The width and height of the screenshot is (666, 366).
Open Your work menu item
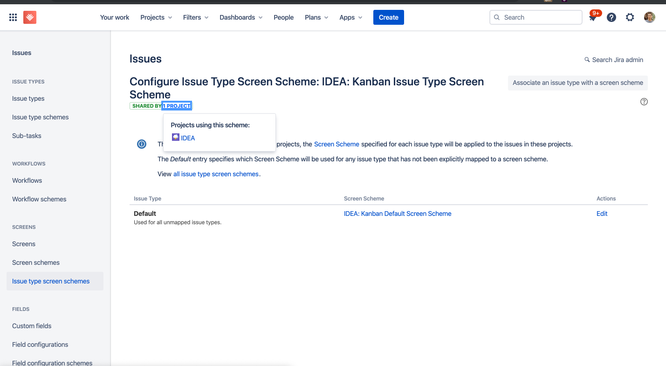pos(114,17)
